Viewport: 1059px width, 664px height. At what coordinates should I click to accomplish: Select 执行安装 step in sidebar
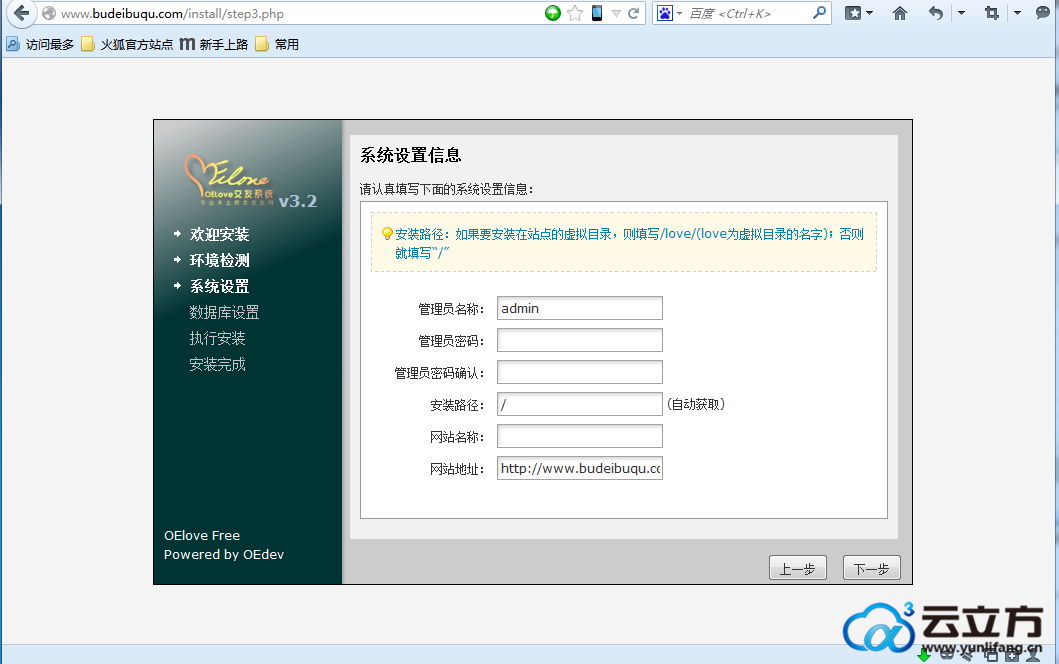click(x=217, y=338)
